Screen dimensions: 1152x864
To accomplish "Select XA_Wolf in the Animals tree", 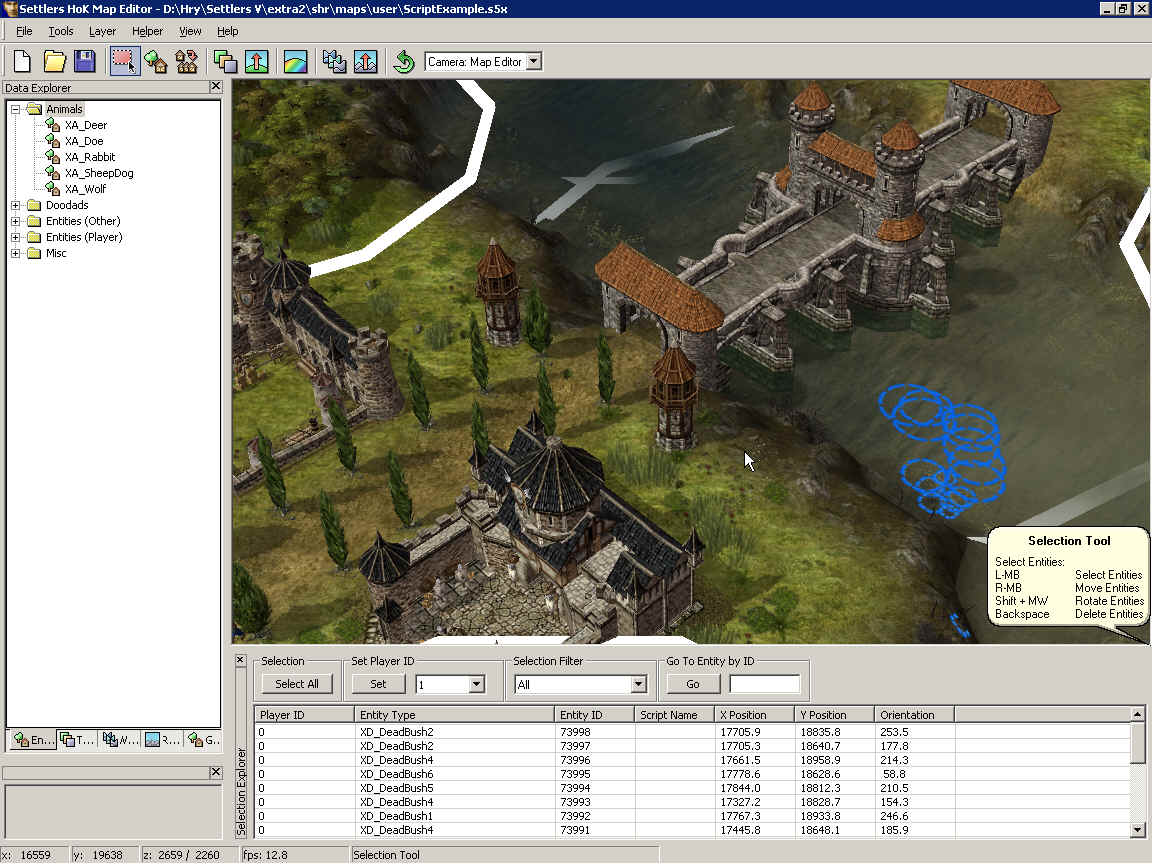I will click(x=85, y=189).
